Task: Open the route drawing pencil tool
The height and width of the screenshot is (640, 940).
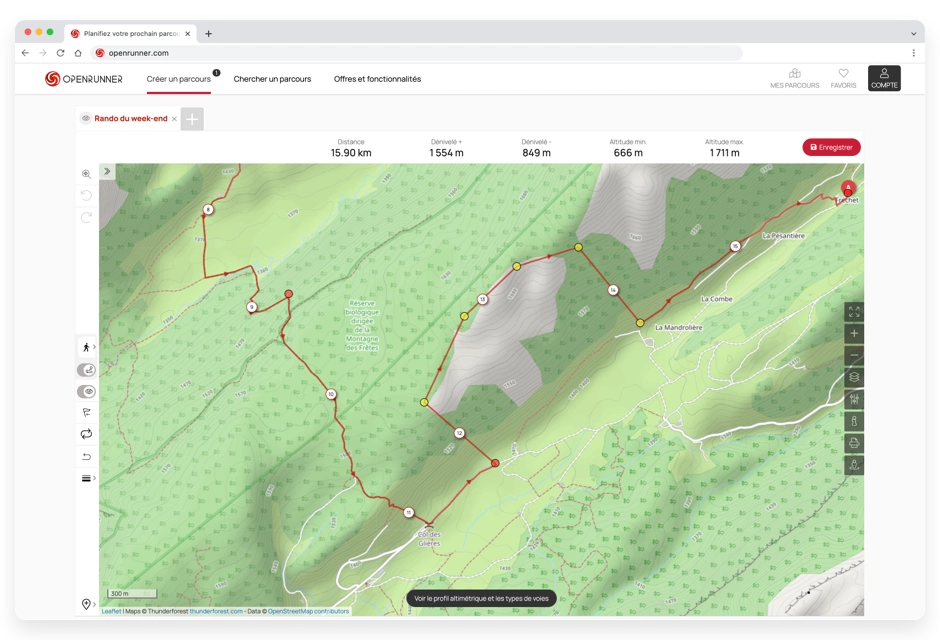Action: coord(86,369)
